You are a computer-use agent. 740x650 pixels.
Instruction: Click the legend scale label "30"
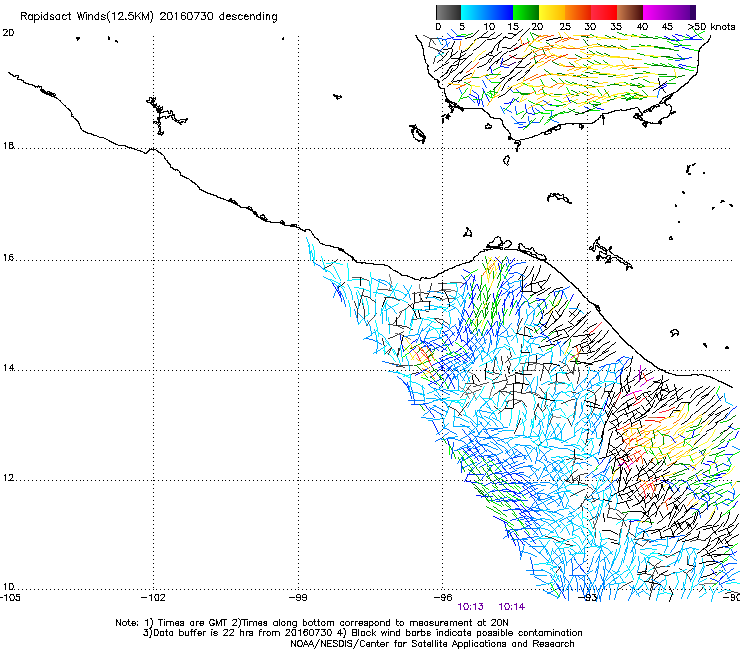click(x=590, y=26)
